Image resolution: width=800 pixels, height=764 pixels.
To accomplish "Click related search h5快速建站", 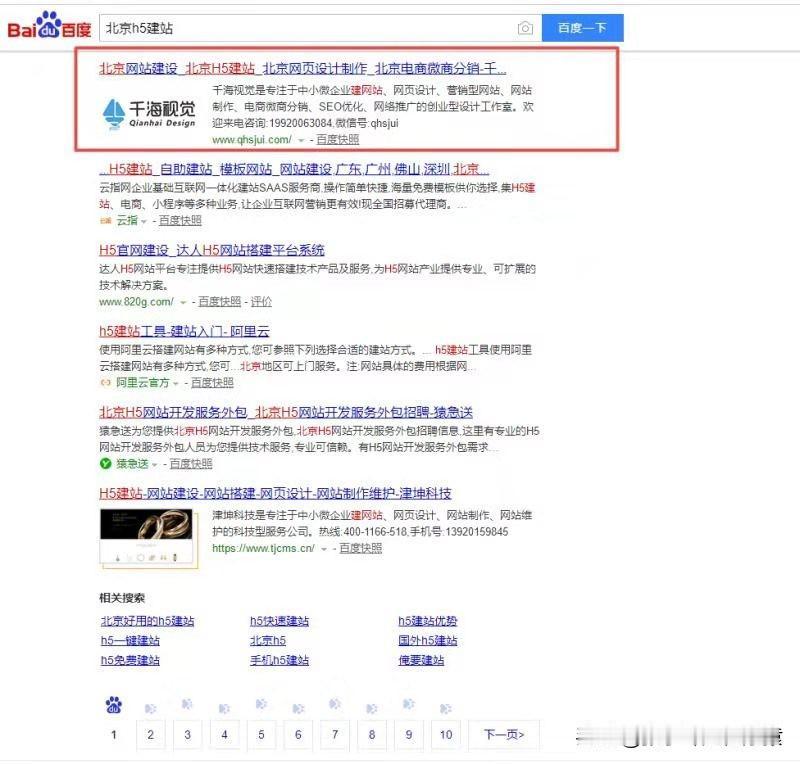I will click(x=280, y=621).
